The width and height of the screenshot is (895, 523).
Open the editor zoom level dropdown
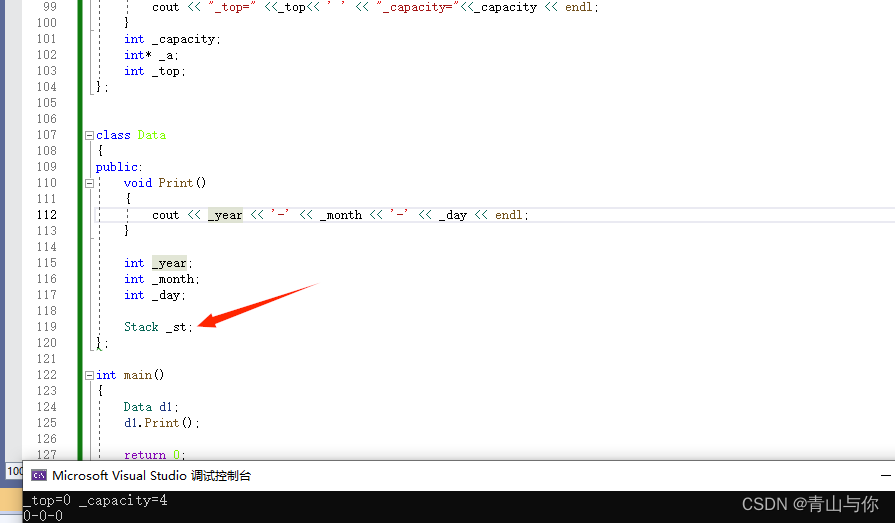pyautogui.click(x=14, y=471)
